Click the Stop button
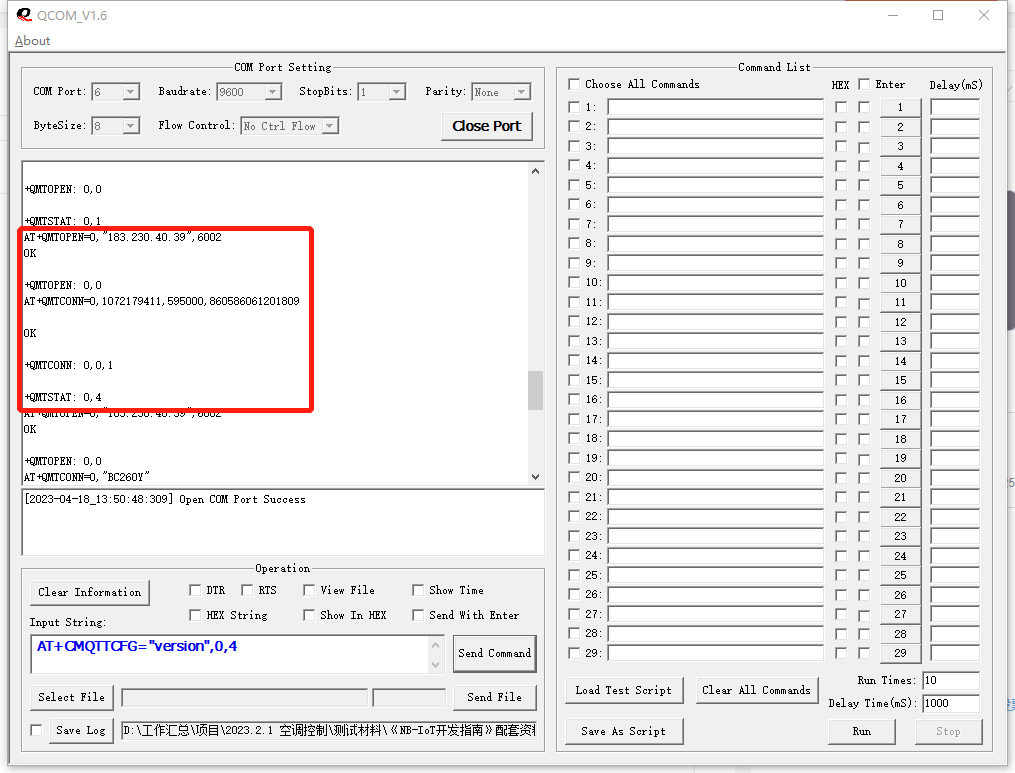 pyautogui.click(x=948, y=732)
